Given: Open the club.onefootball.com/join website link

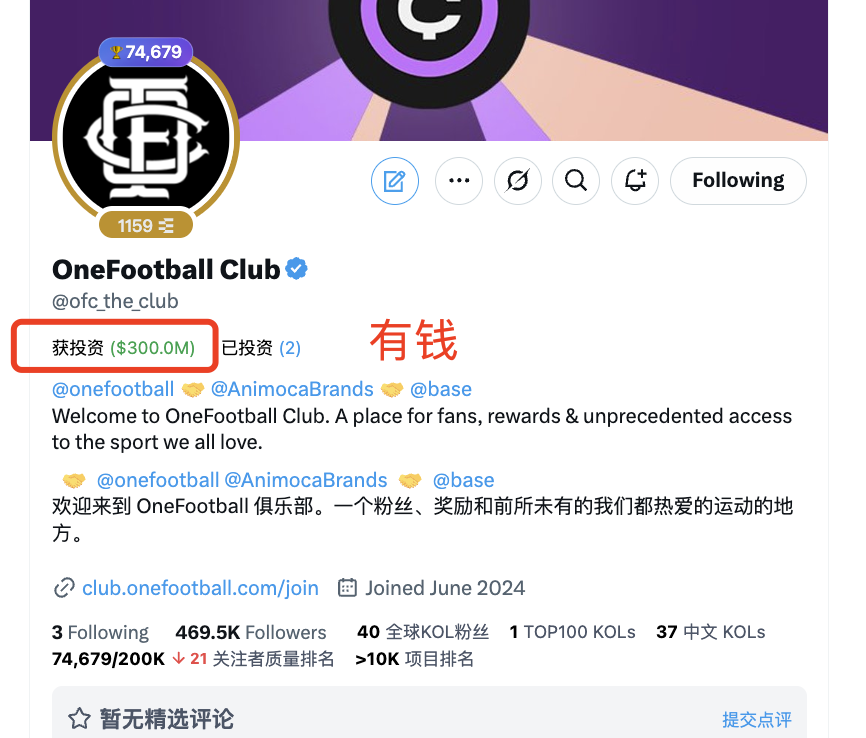Looking at the screenshot, I should pyautogui.click(x=200, y=588).
